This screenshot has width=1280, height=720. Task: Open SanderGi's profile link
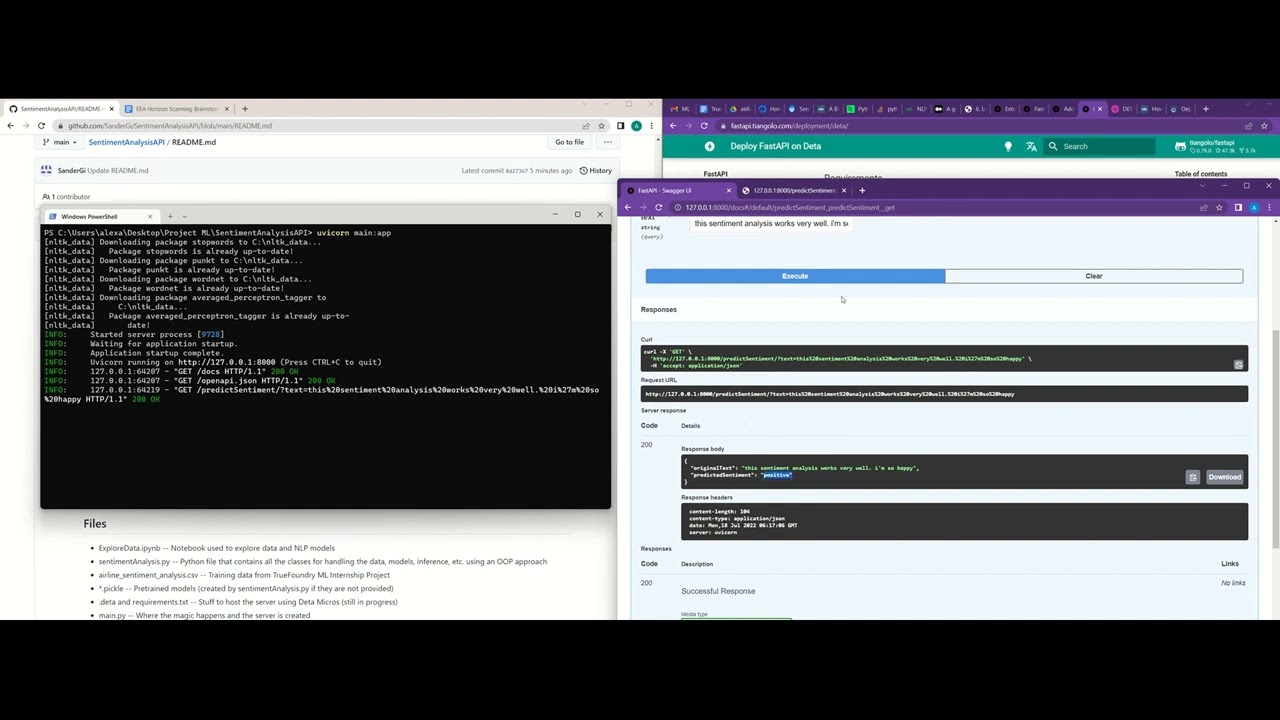click(71, 171)
